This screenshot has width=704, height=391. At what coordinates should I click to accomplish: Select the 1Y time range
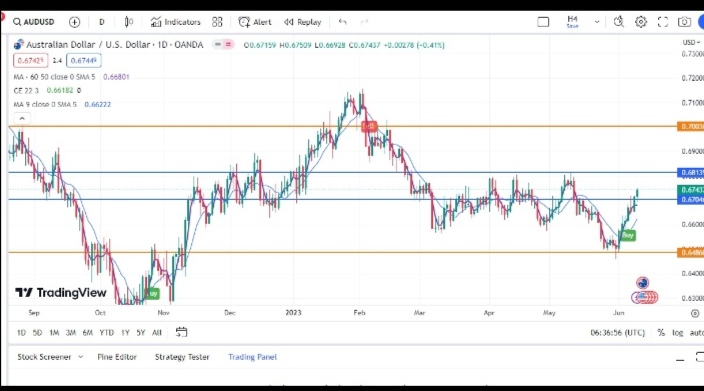coord(125,333)
